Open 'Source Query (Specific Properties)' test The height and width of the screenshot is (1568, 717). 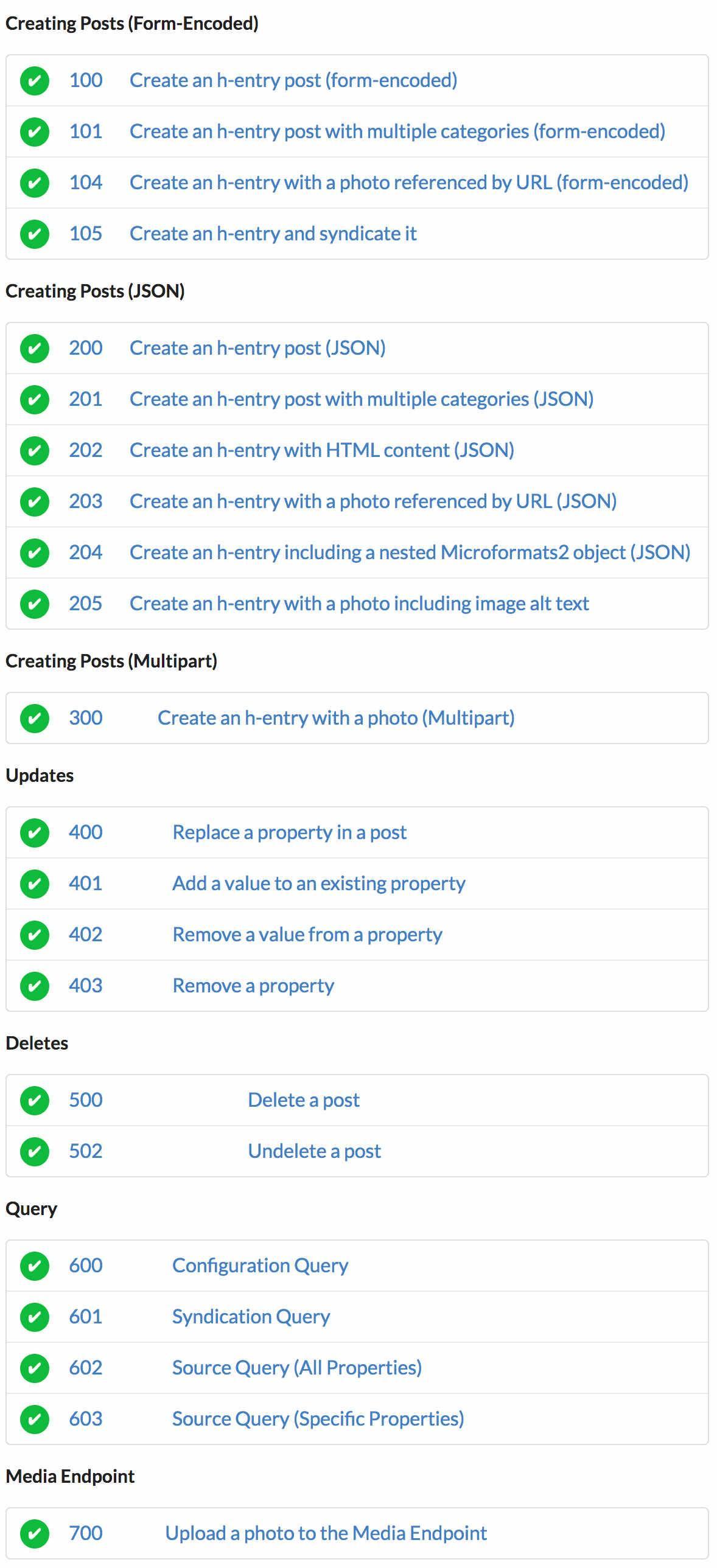(x=318, y=1420)
